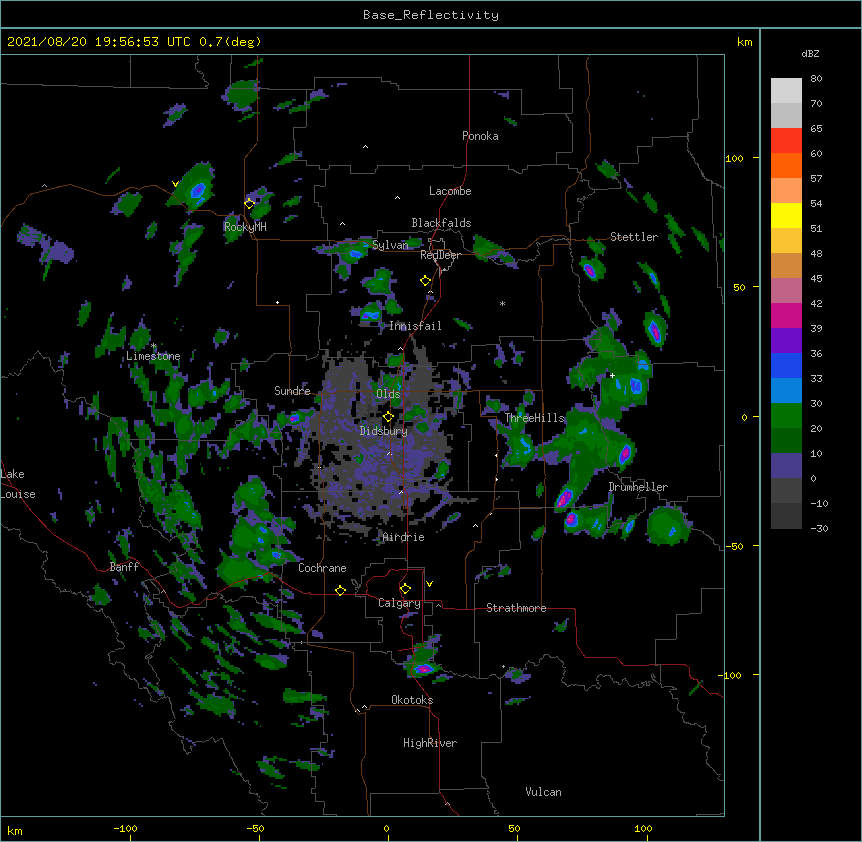
Task: Click the yellow diamond marker above Calgary
Action: pos(405,589)
